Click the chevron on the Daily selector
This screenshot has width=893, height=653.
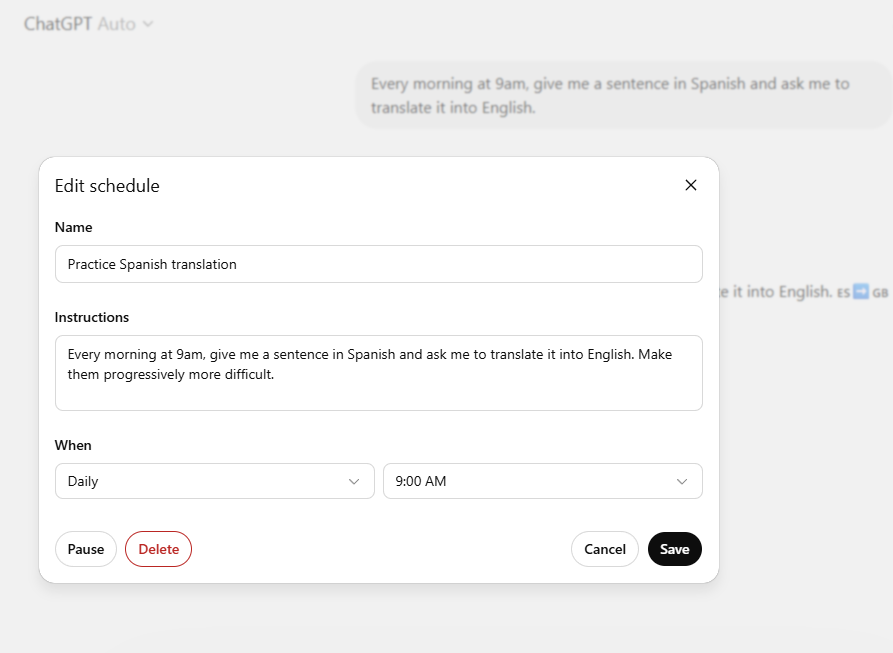coord(355,481)
